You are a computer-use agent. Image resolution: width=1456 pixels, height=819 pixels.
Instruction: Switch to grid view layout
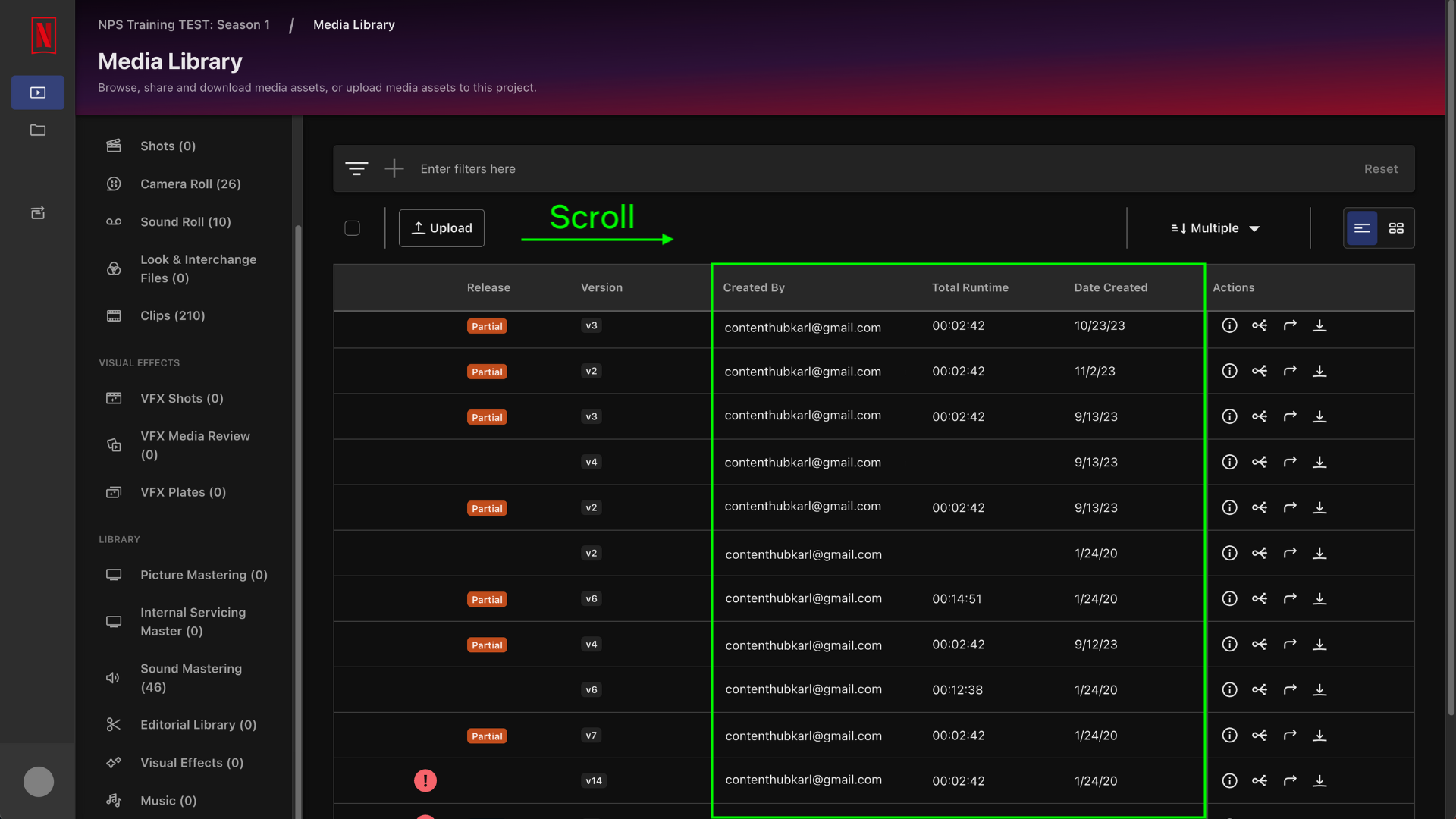click(1396, 228)
